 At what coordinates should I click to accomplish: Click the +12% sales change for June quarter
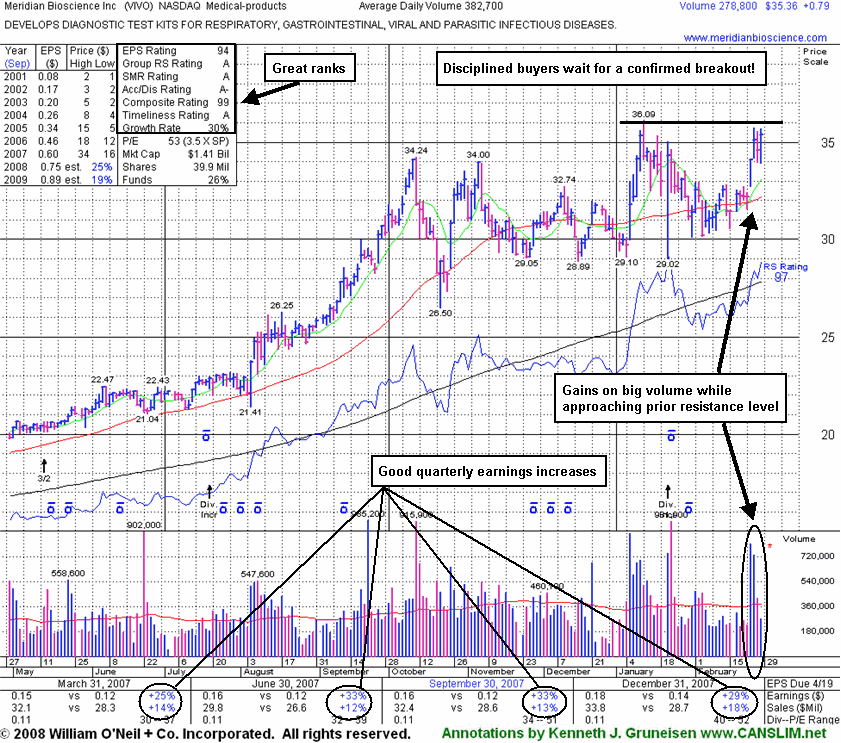353,708
